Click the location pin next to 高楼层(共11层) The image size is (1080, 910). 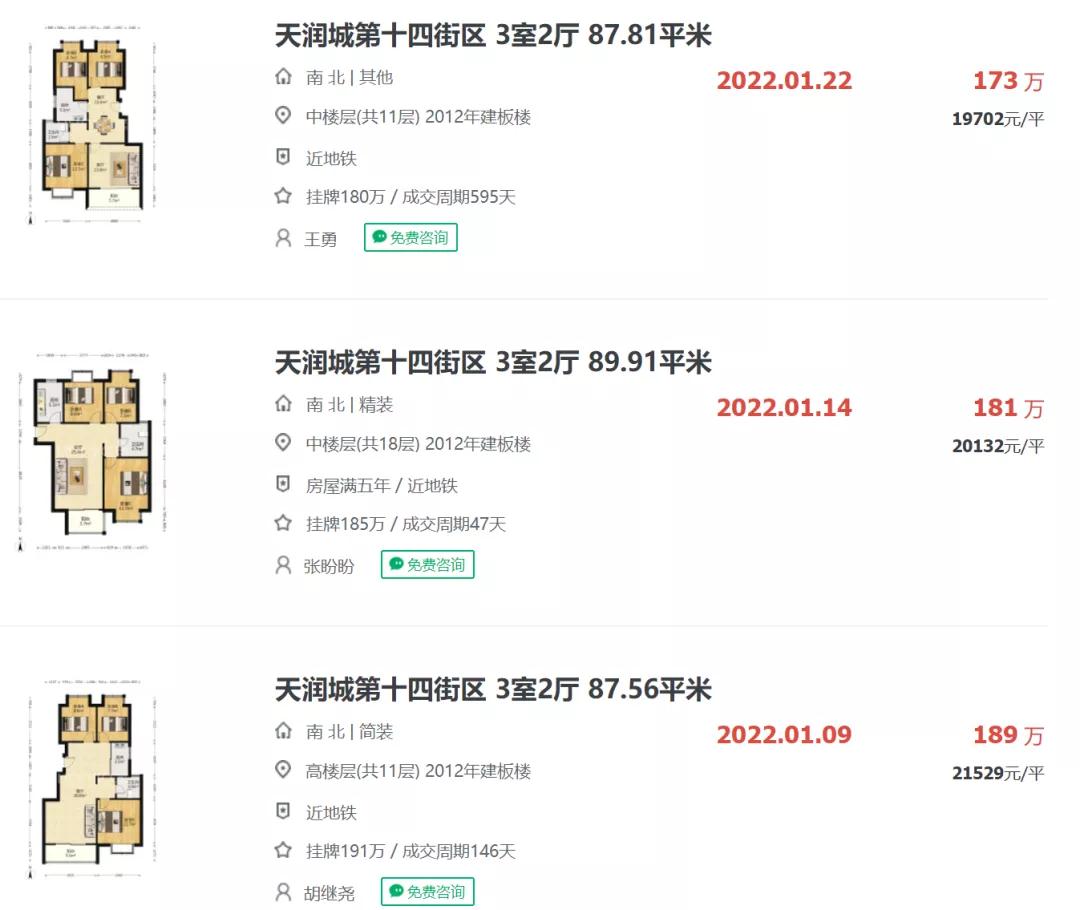point(283,769)
